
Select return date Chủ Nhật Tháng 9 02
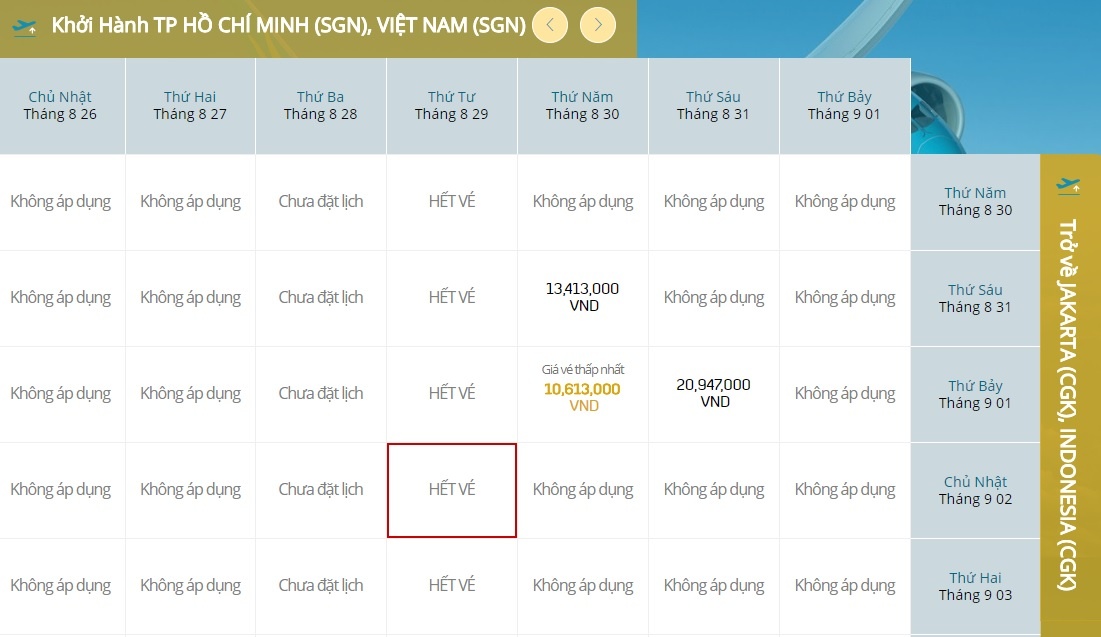tap(974, 489)
